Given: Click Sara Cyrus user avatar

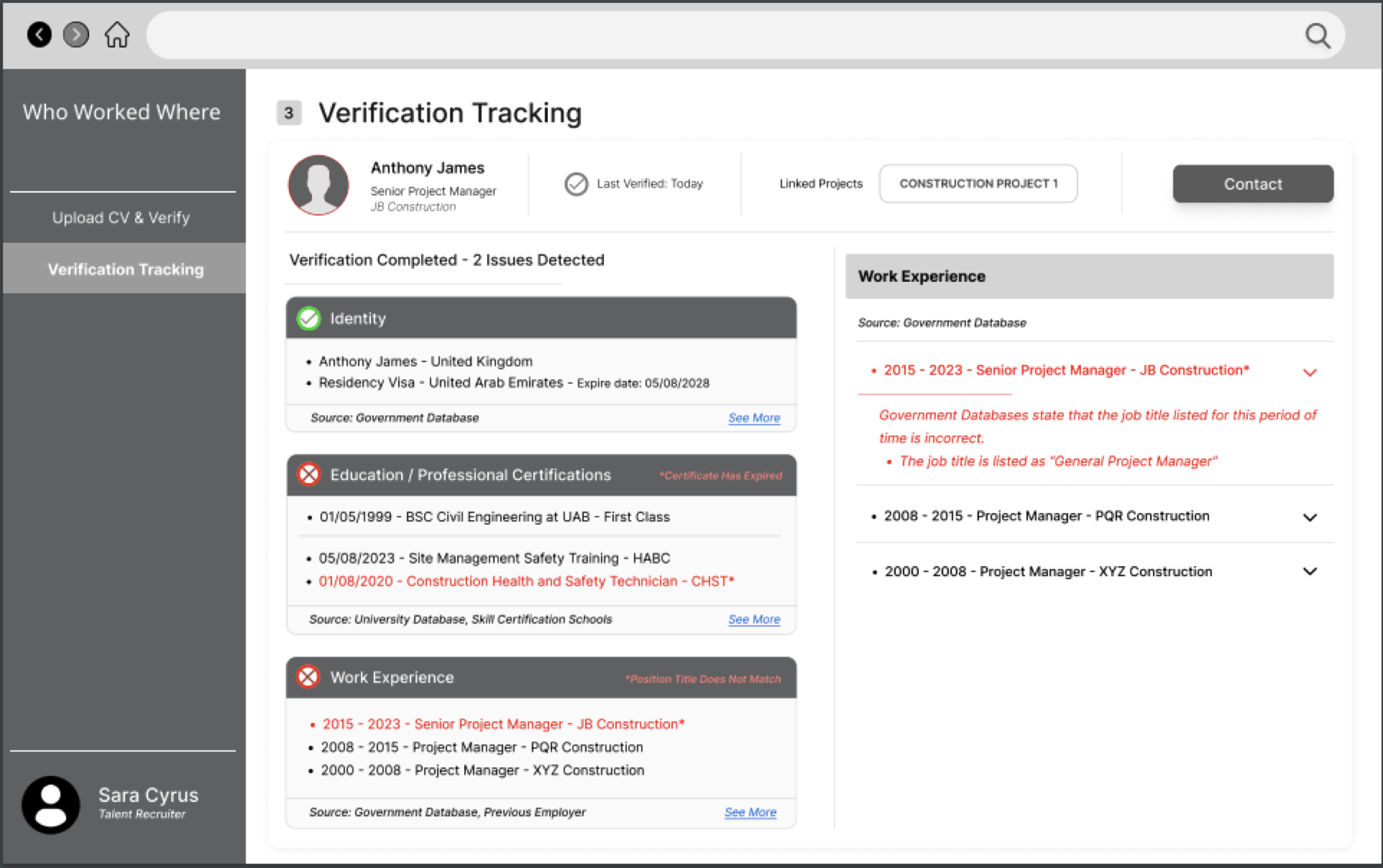Looking at the screenshot, I should 51,805.
